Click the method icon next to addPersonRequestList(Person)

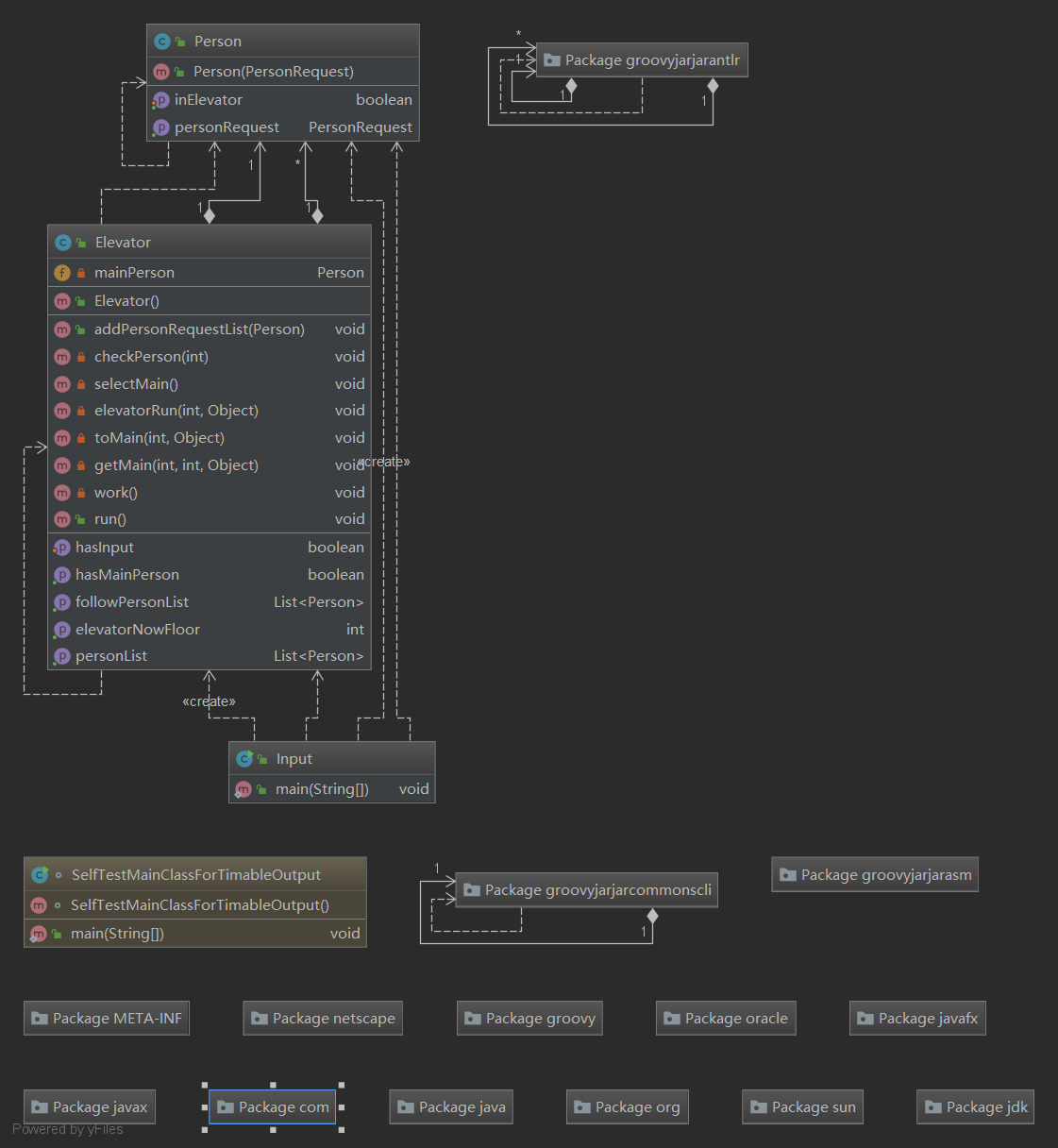point(62,329)
